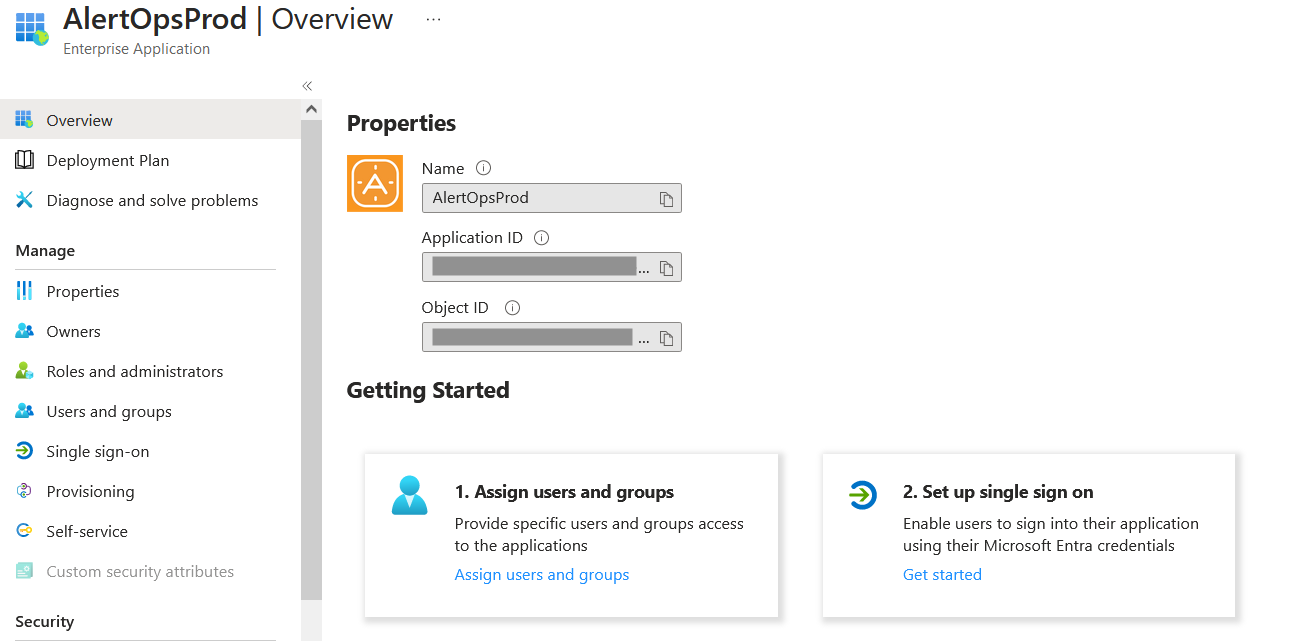Open Overview in the sidebar
1289x641 pixels.
click(150, 120)
